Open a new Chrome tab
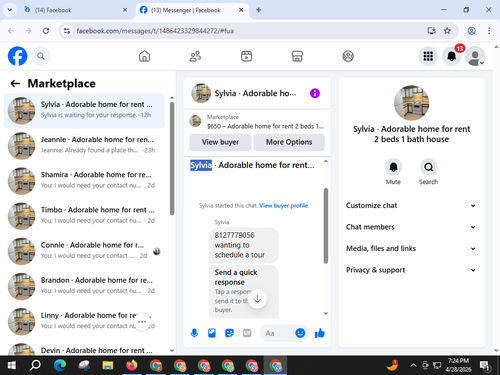This screenshot has width=500, height=375. (x=259, y=10)
